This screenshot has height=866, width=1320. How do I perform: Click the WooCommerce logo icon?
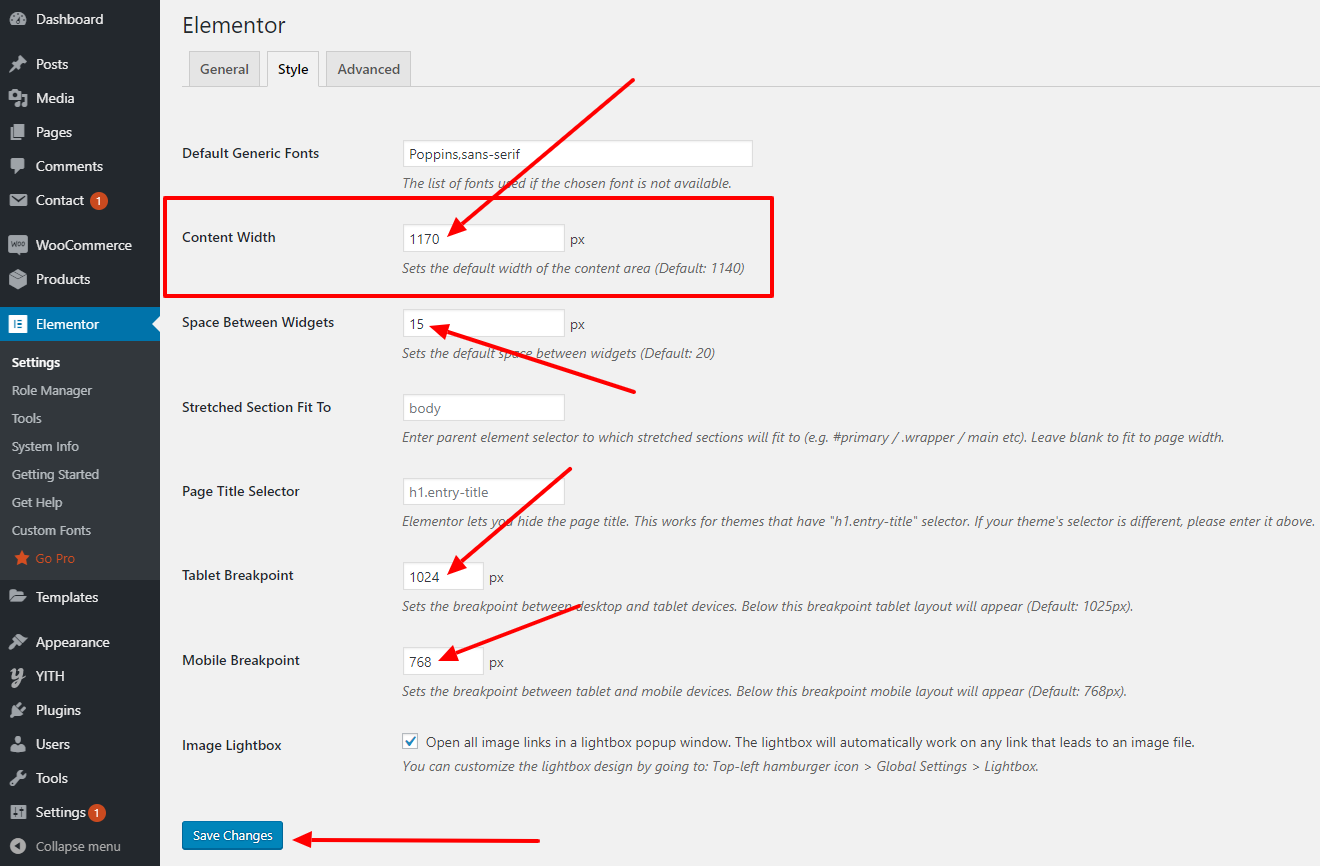(18, 245)
